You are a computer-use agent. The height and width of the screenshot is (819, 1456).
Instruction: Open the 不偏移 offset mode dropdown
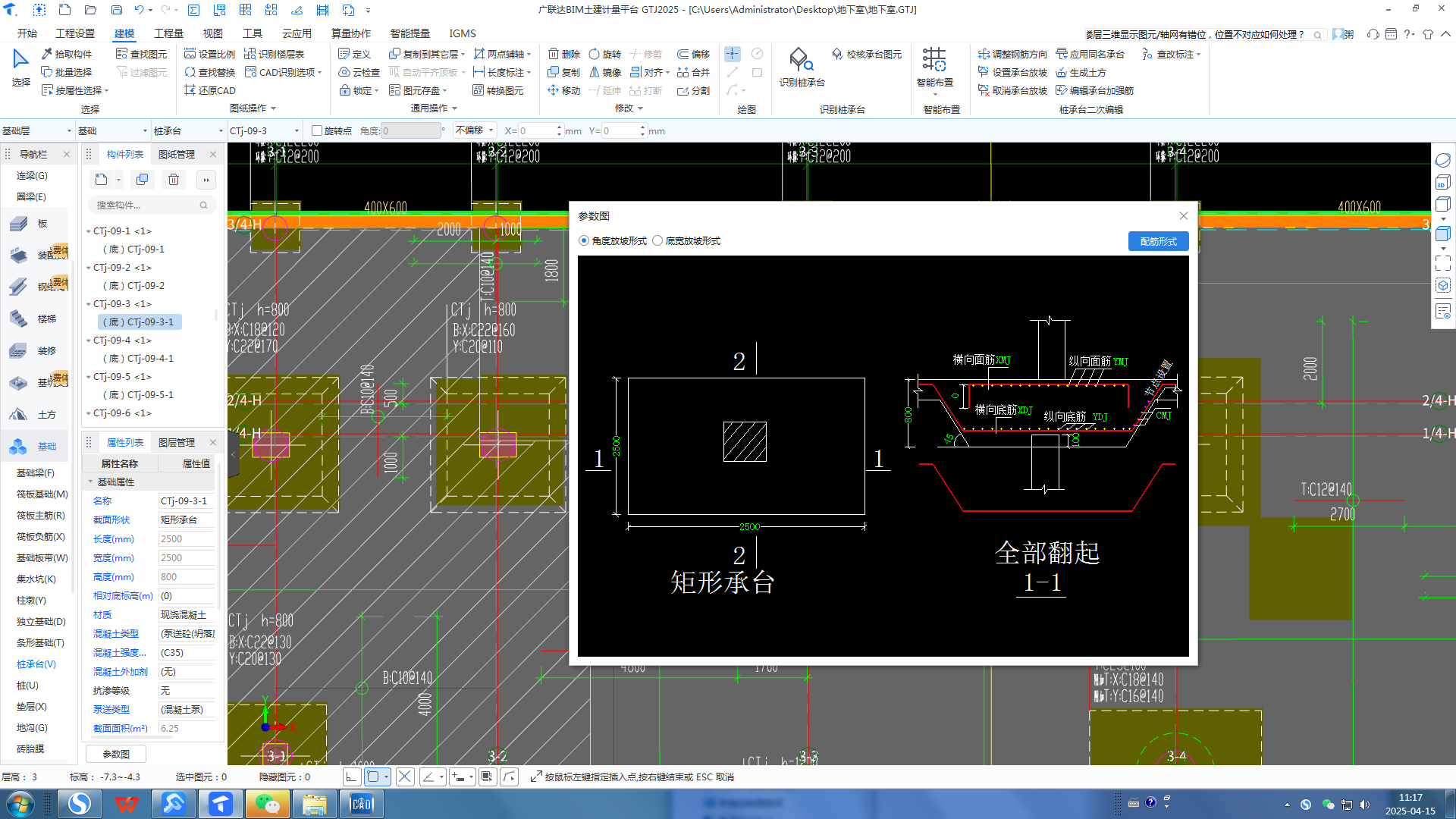coord(475,130)
